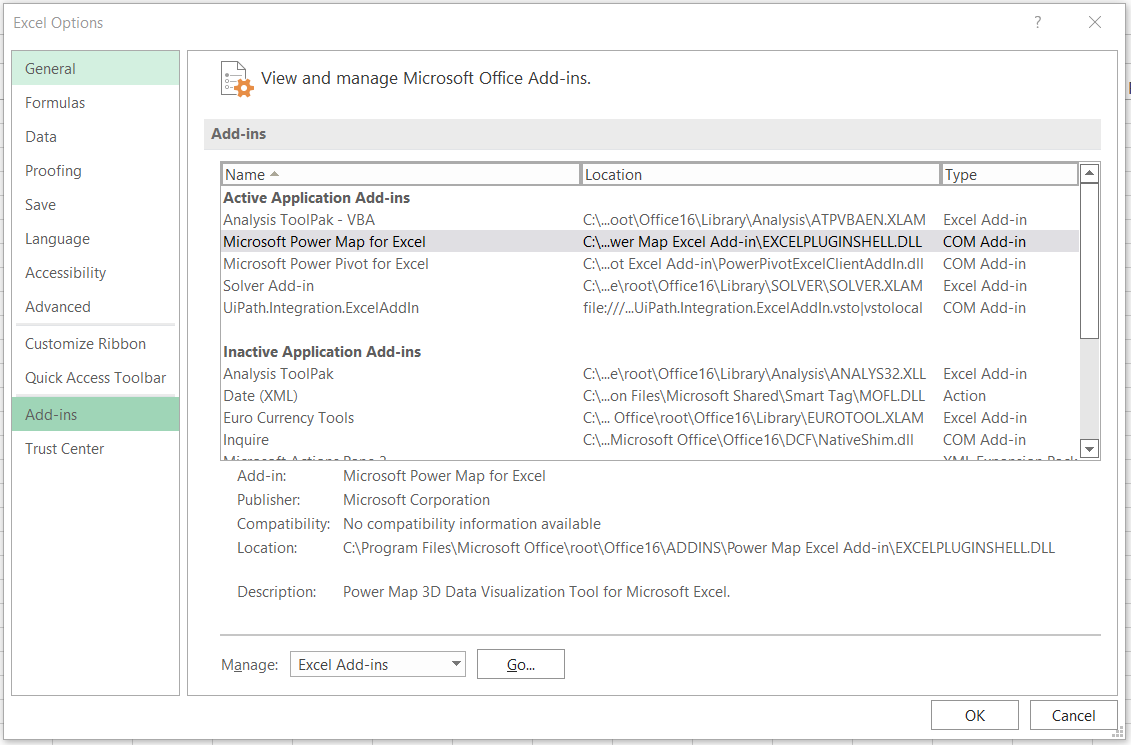1131x745 pixels.
Task: Confirm with the OK button
Action: (x=974, y=715)
